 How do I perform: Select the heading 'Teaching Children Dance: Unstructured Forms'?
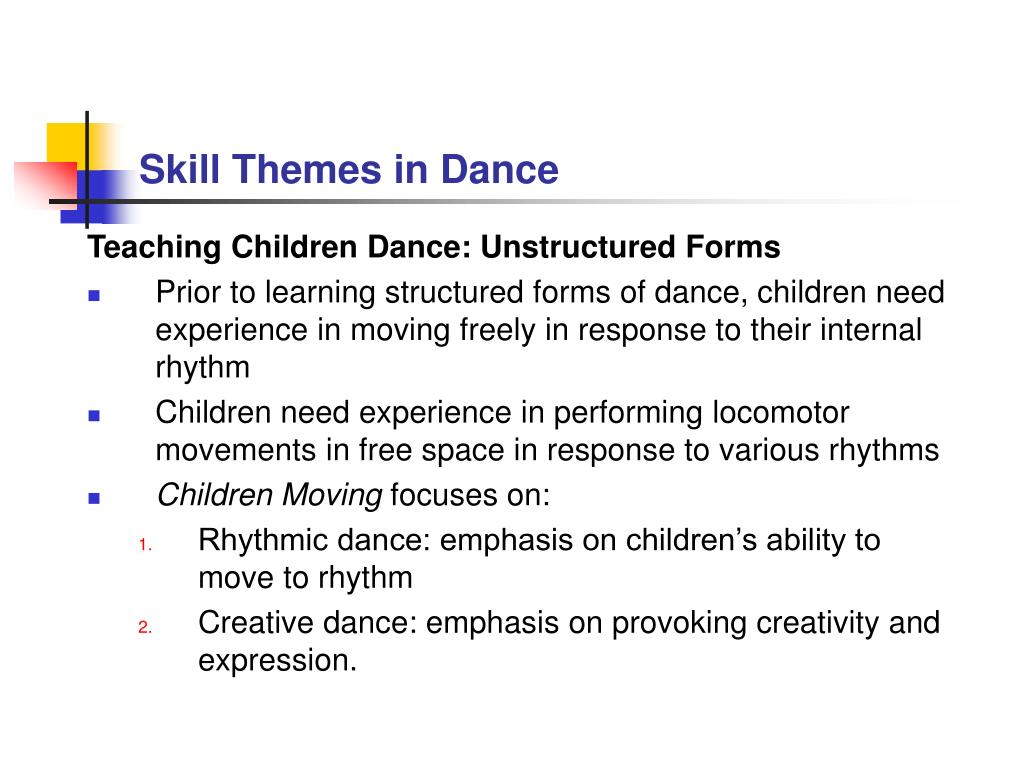click(434, 248)
